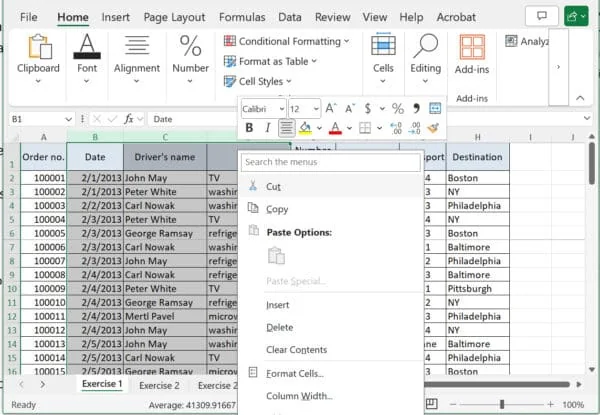Expand the formula bar
The height and width of the screenshot is (415, 600).
point(587,118)
